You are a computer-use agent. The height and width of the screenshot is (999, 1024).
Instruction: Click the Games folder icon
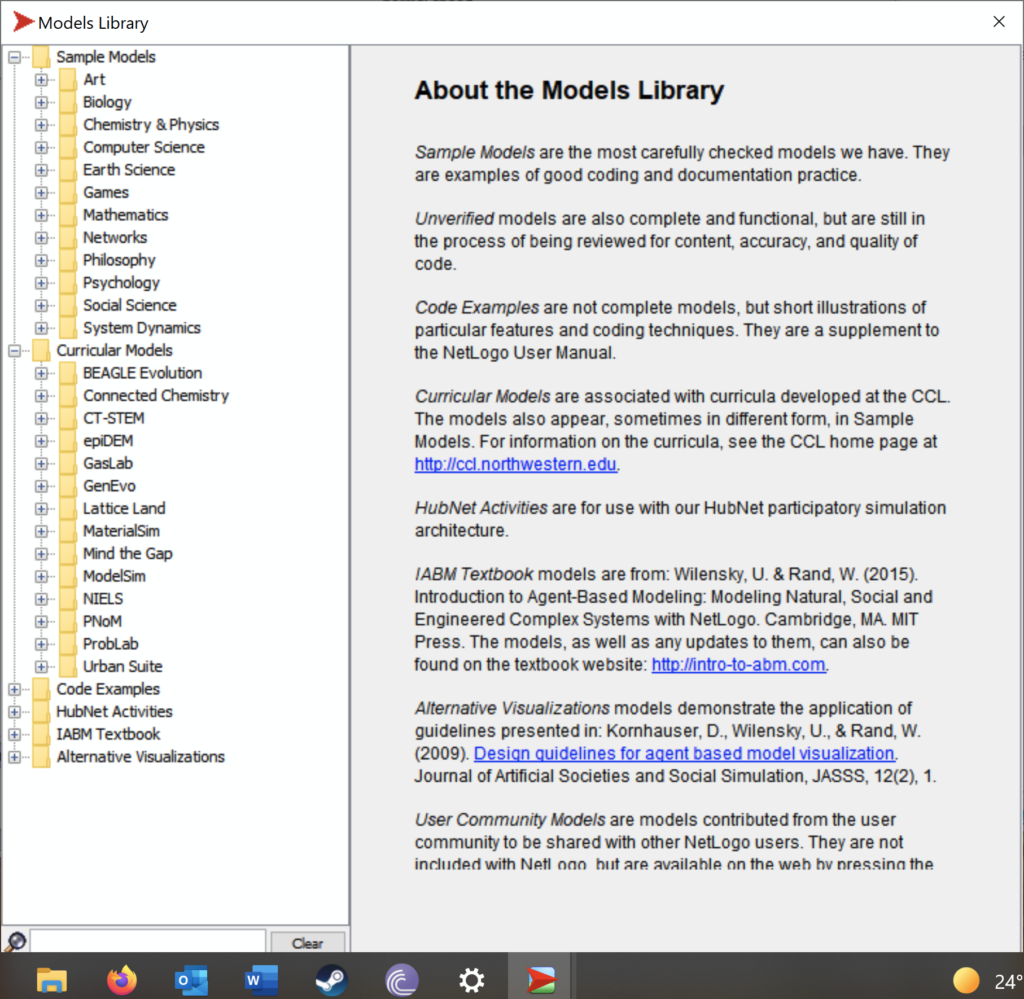click(68, 193)
